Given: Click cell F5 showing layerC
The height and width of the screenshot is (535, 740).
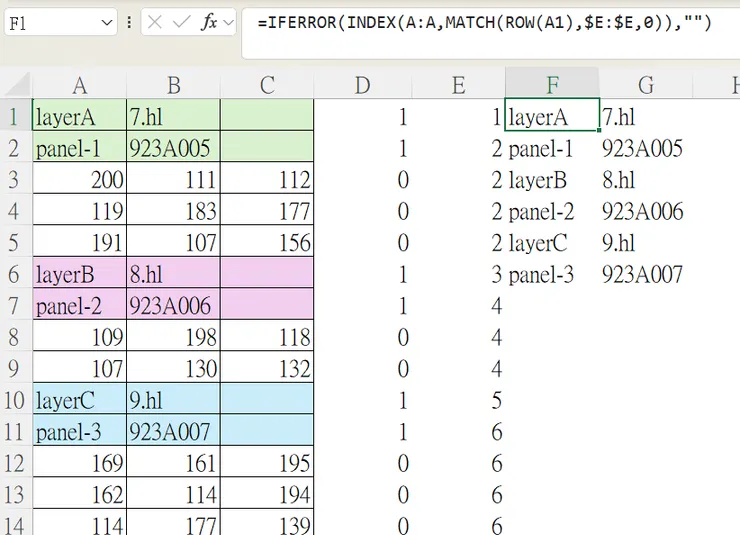Looking at the screenshot, I should point(552,241).
